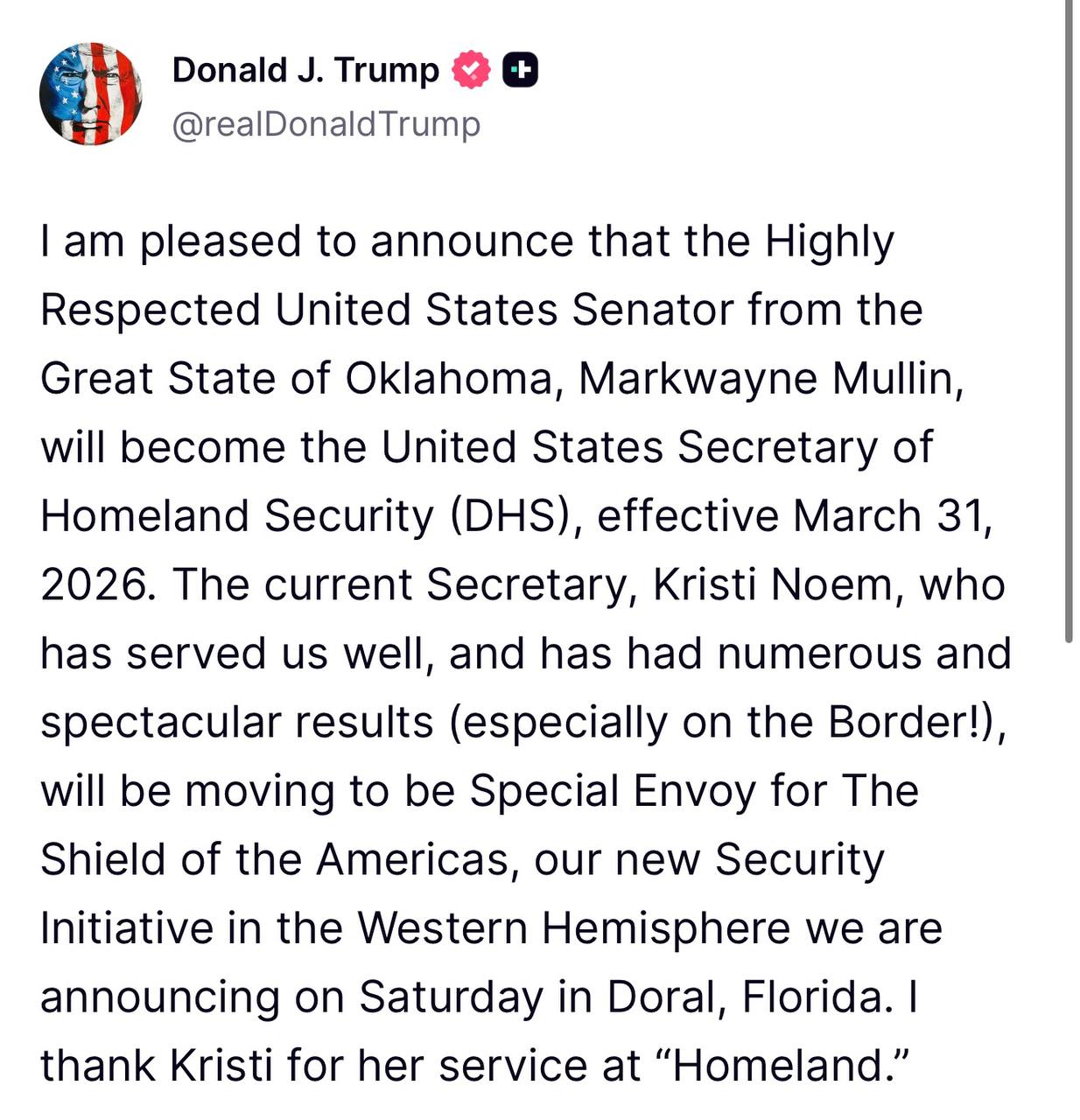Click the "(DHS)" abbreviation in the post
This screenshot has width=1080, height=1120.
(x=516, y=516)
